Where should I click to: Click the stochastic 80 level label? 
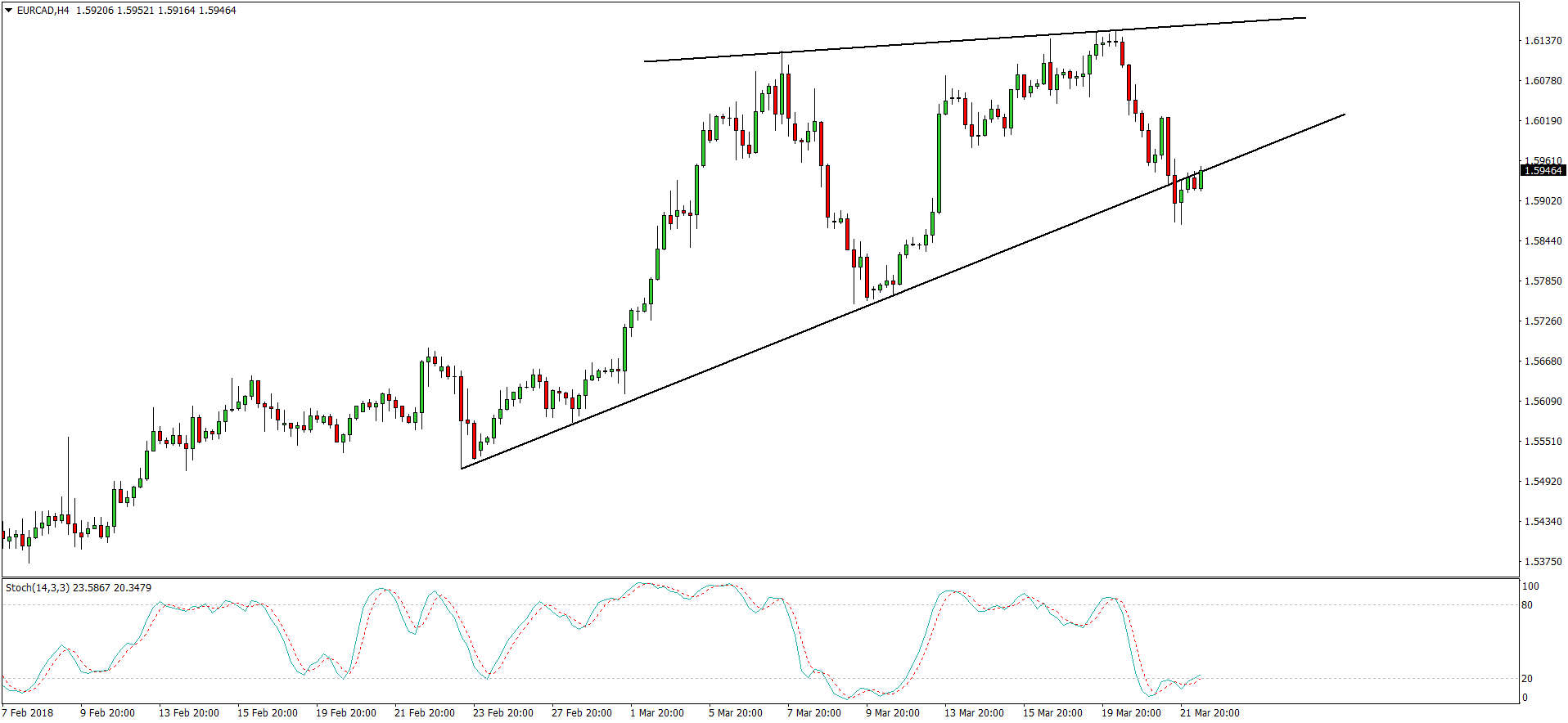point(1527,605)
